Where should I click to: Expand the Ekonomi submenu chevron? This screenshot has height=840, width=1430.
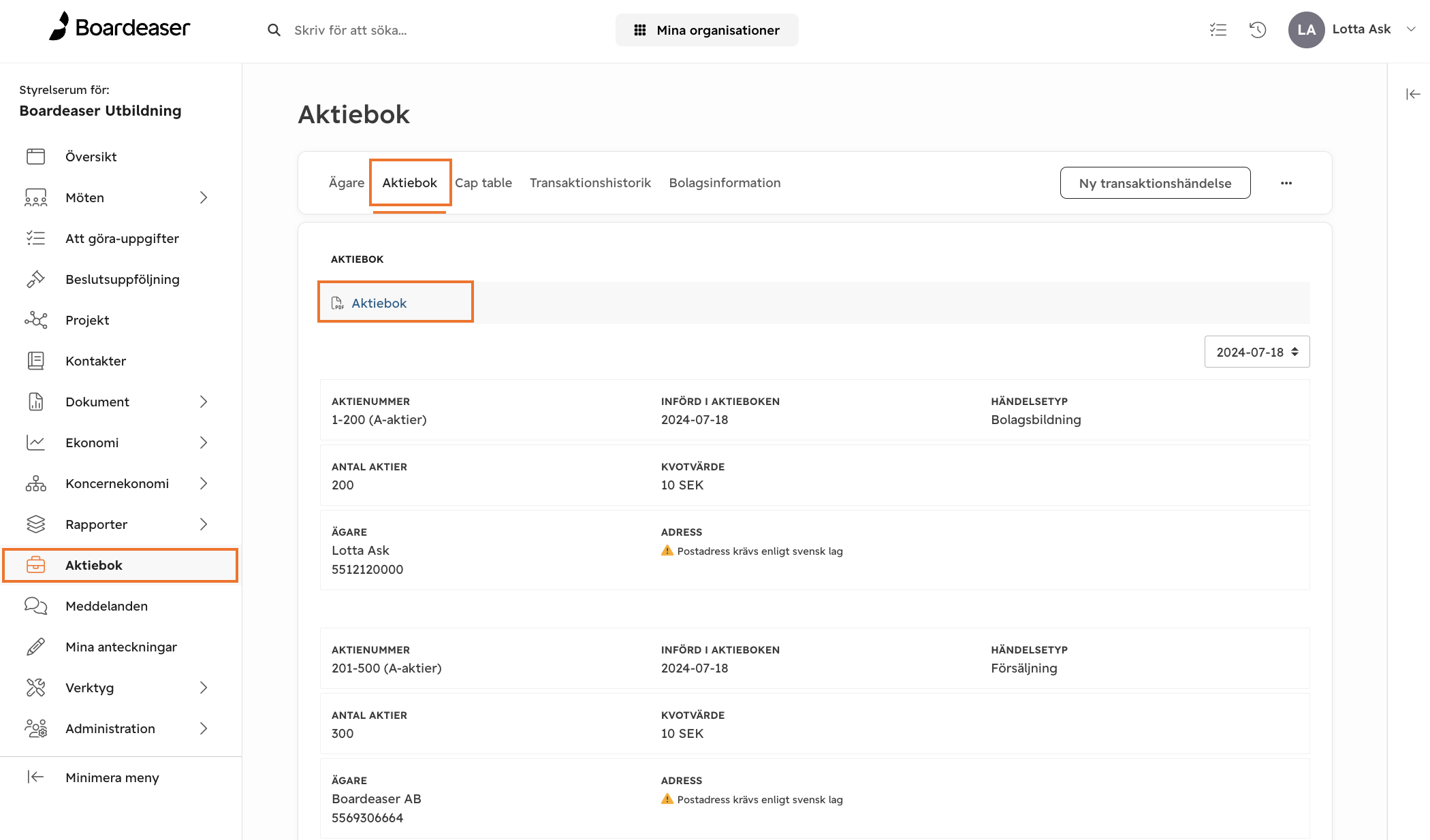(x=203, y=442)
